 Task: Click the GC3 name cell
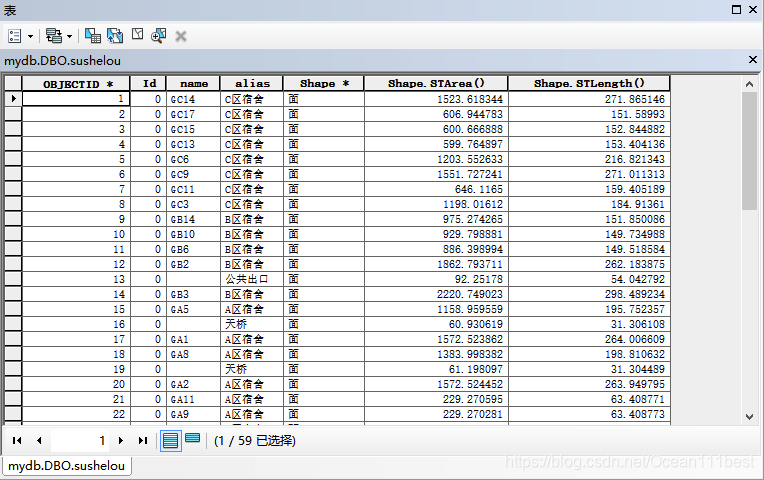tap(193, 205)
